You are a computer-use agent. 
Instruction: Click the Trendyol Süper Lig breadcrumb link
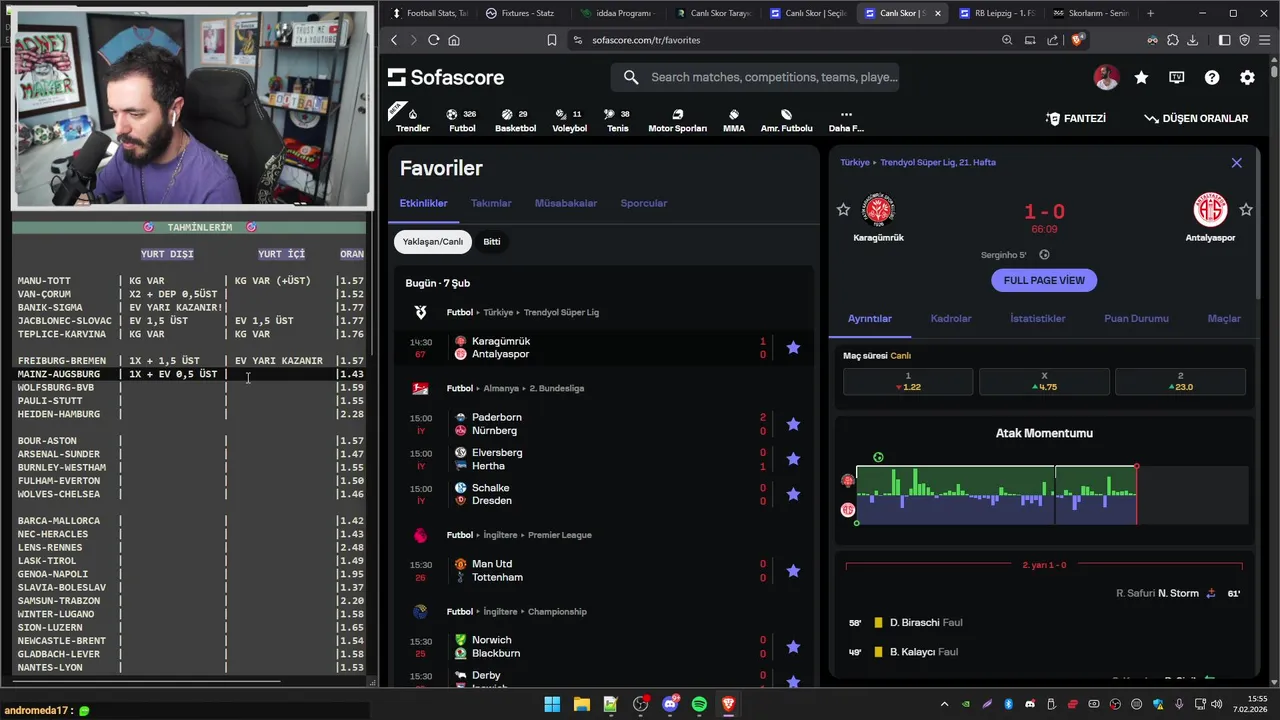(938, 162)
